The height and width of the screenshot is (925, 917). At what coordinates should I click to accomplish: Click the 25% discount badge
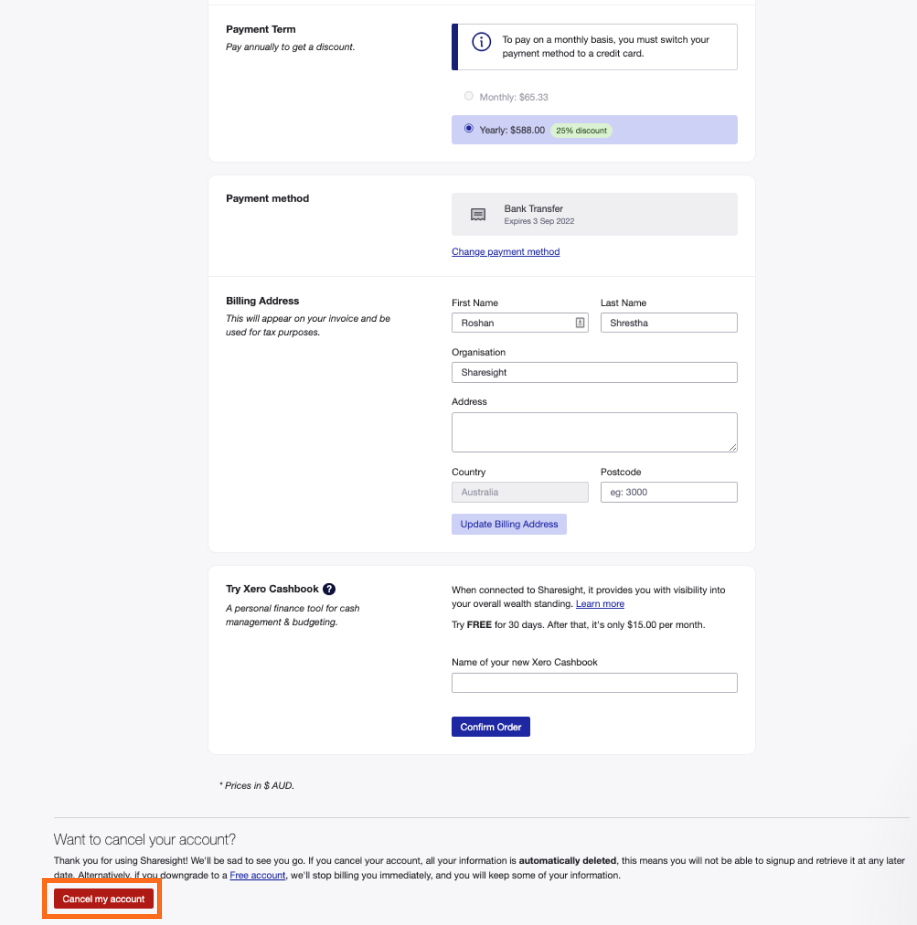coord(581,129)
